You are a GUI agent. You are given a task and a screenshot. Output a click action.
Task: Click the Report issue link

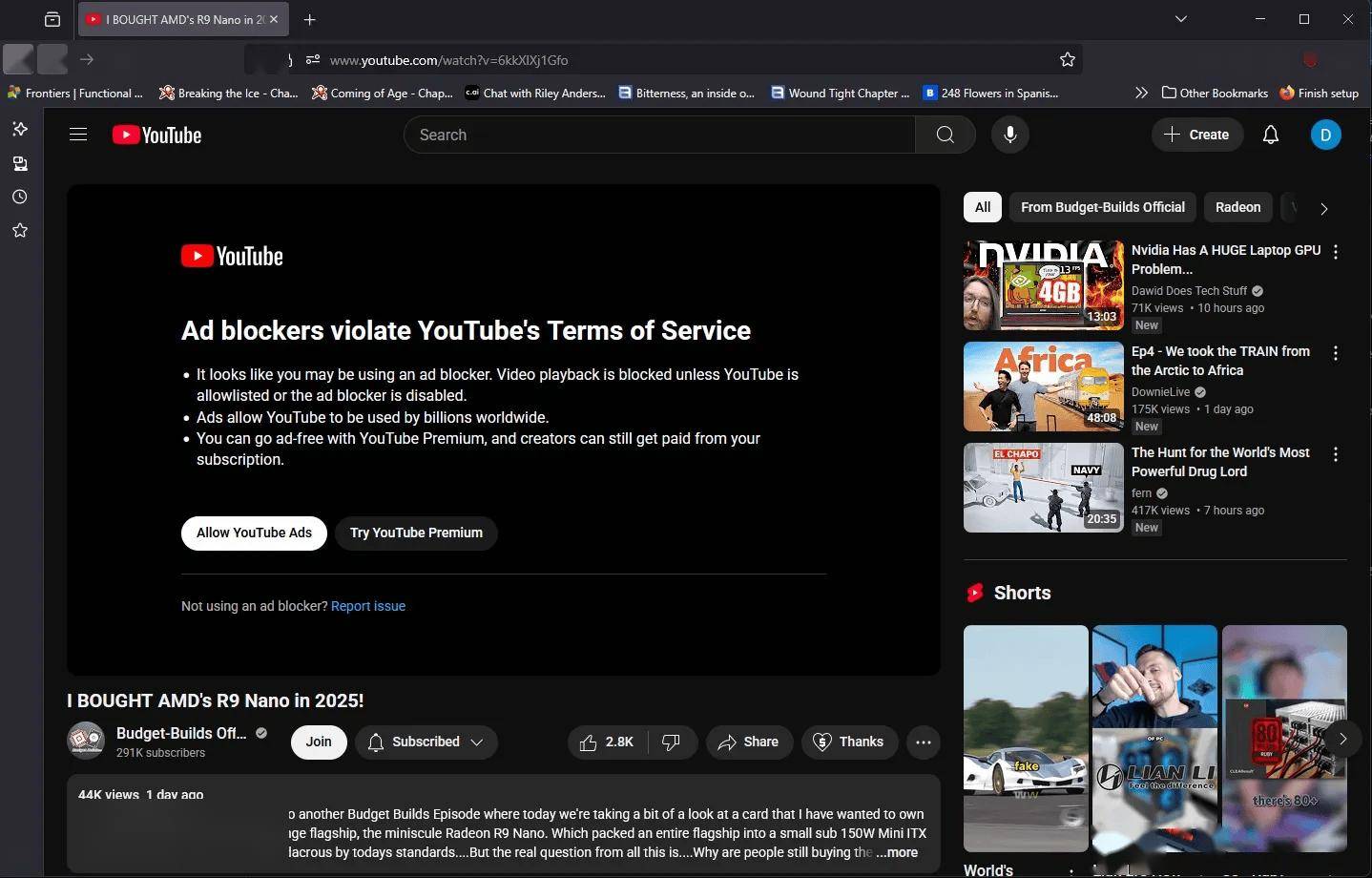[368, 606]
